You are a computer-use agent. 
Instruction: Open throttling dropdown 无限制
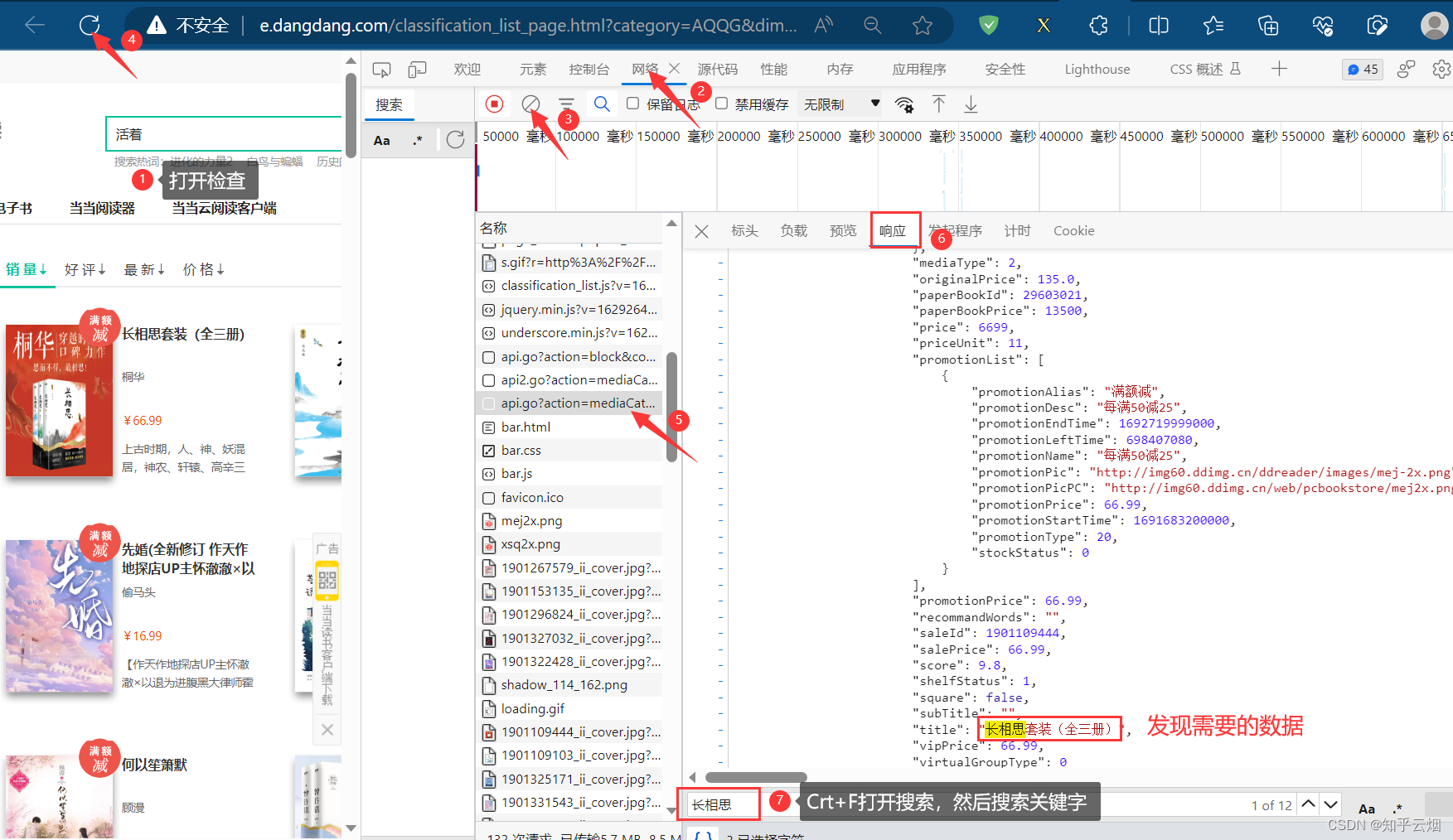tap(841, 104)
